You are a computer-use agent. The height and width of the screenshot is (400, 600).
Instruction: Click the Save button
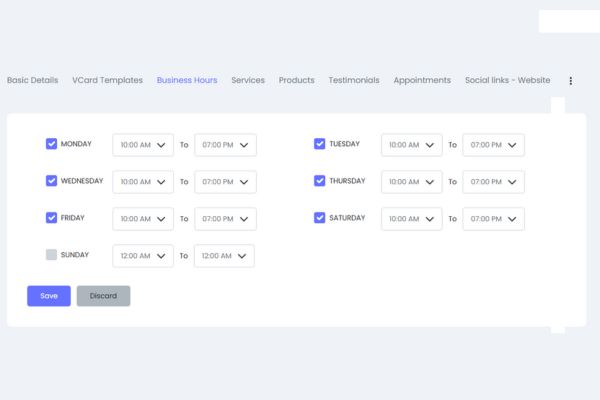pos(49,296)
